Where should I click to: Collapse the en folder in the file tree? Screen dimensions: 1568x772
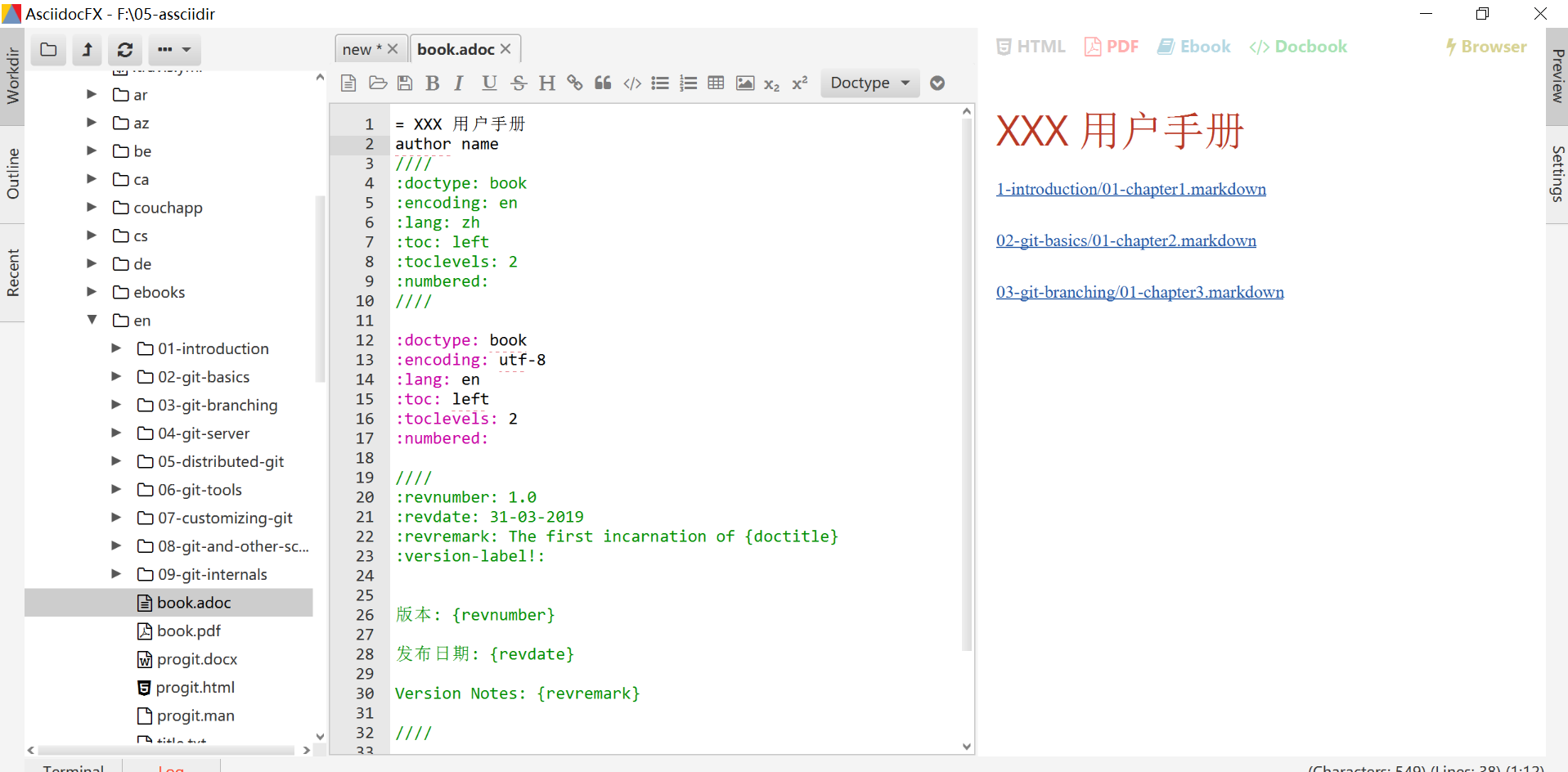click(x=92, y=320)
